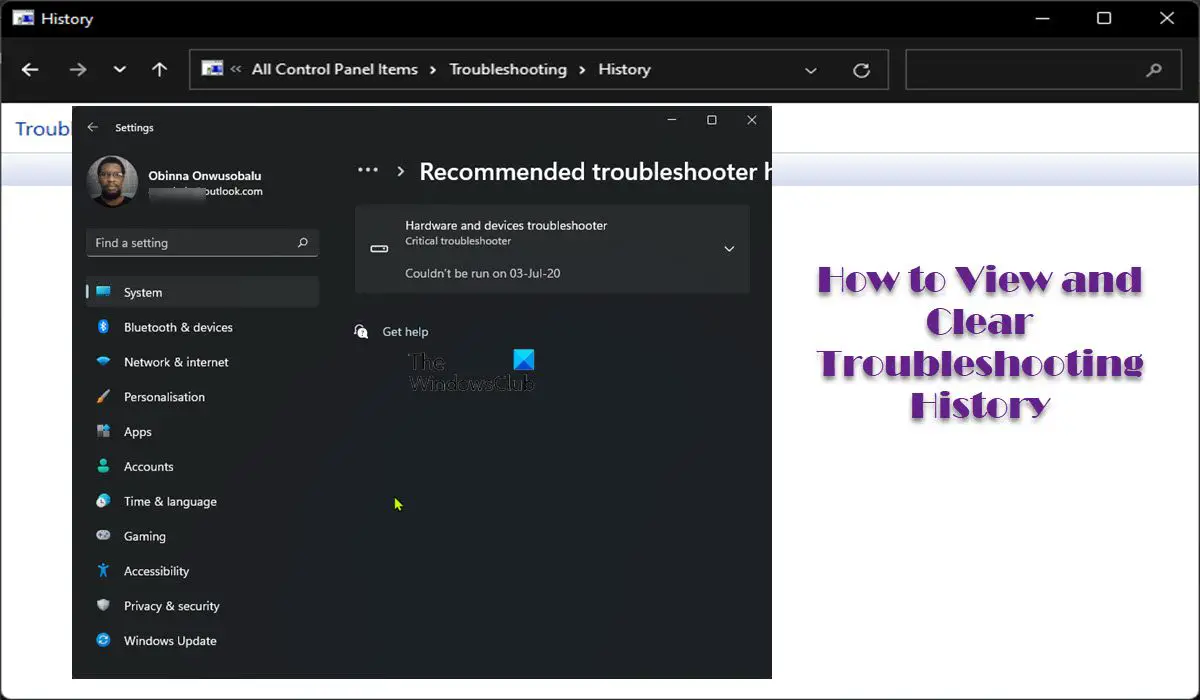
Task: Click Get help chat icon
Action: pyautogui.click(x=362, y=331)
